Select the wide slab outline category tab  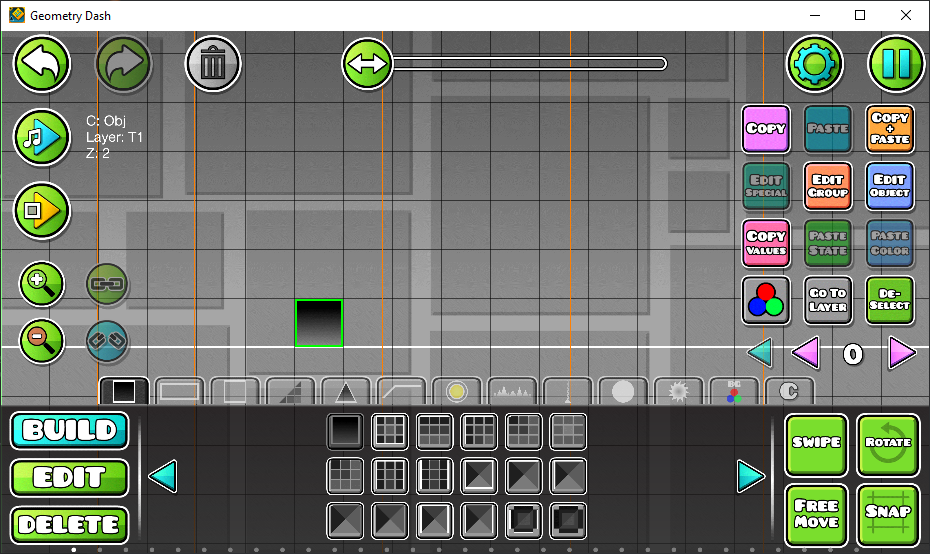(180, 391)
